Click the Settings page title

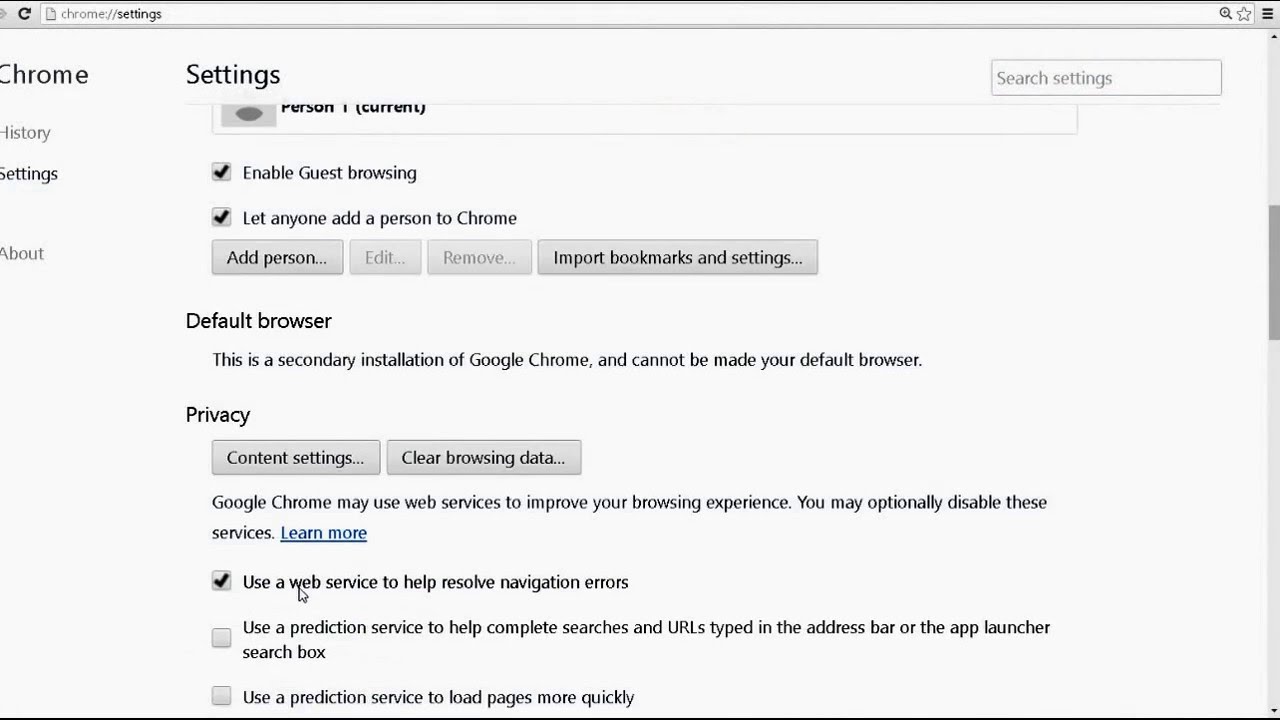click(233, 75)
